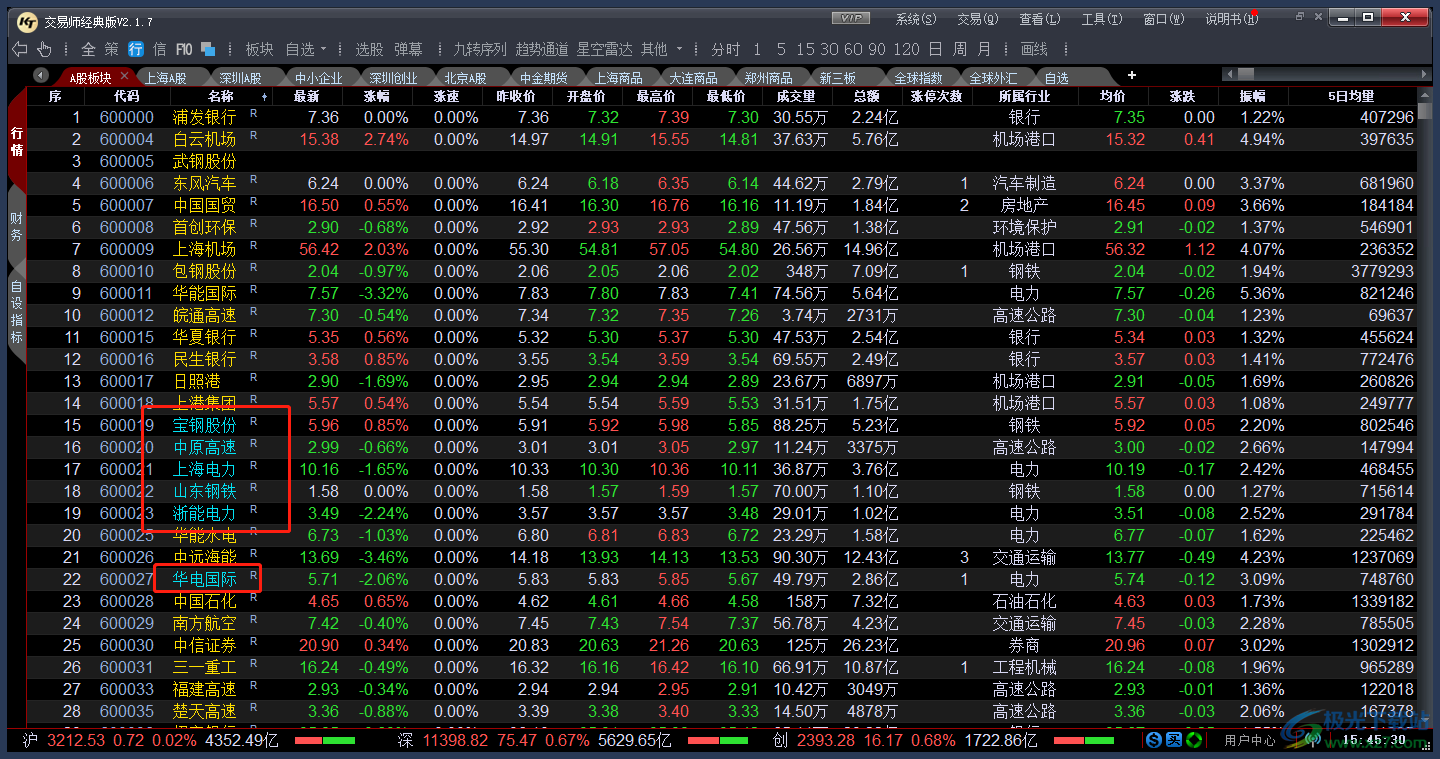Click the 弹幕 toolbar button
The image size is (1440, 759).
(x=407, y=49)
